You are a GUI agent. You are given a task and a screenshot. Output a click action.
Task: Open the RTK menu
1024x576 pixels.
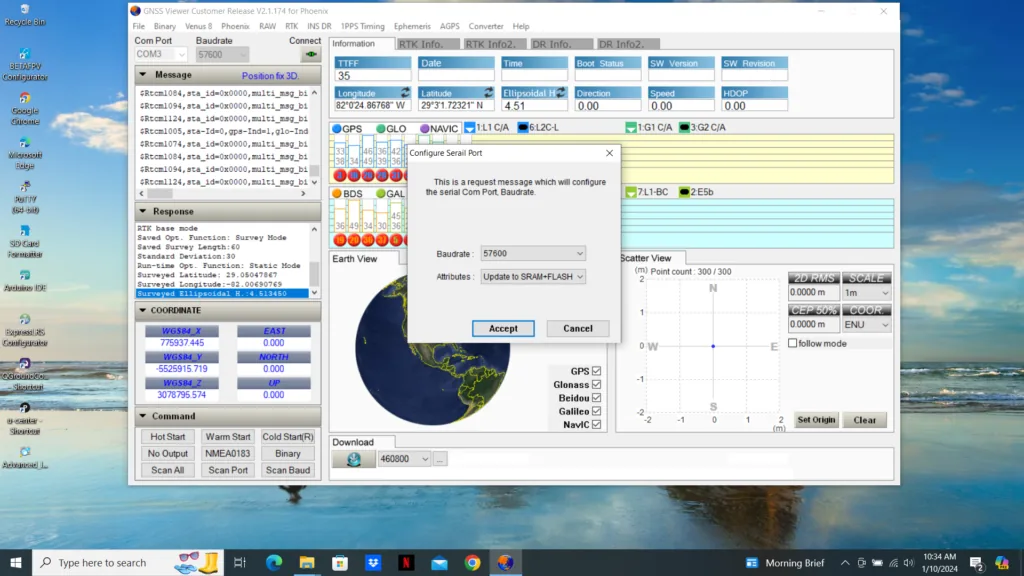click(x=291, y=26)
